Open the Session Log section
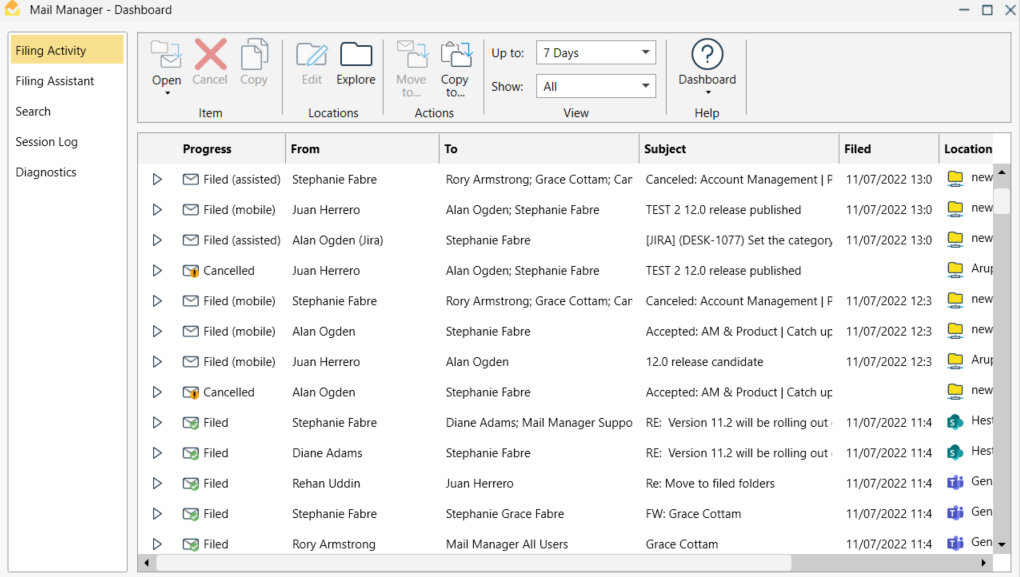 (46, 142)
